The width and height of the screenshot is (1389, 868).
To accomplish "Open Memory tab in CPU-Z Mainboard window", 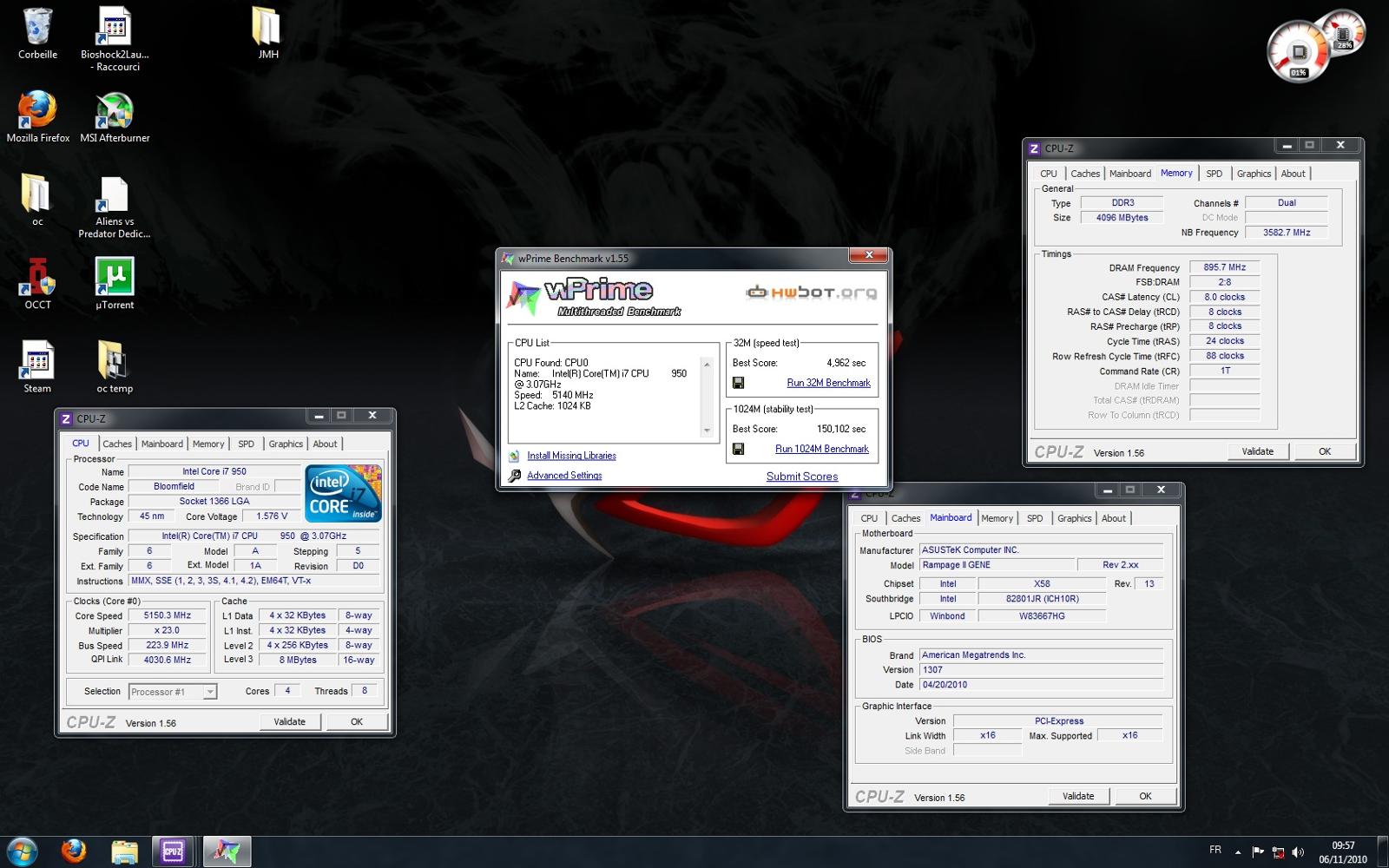I will click(x=997, y=518).
